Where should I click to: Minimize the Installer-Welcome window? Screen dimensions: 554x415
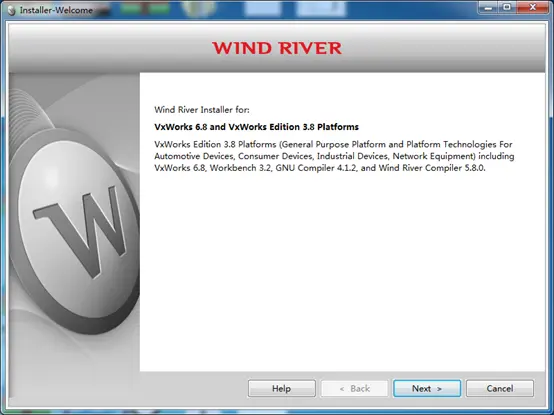click(488, 7)
